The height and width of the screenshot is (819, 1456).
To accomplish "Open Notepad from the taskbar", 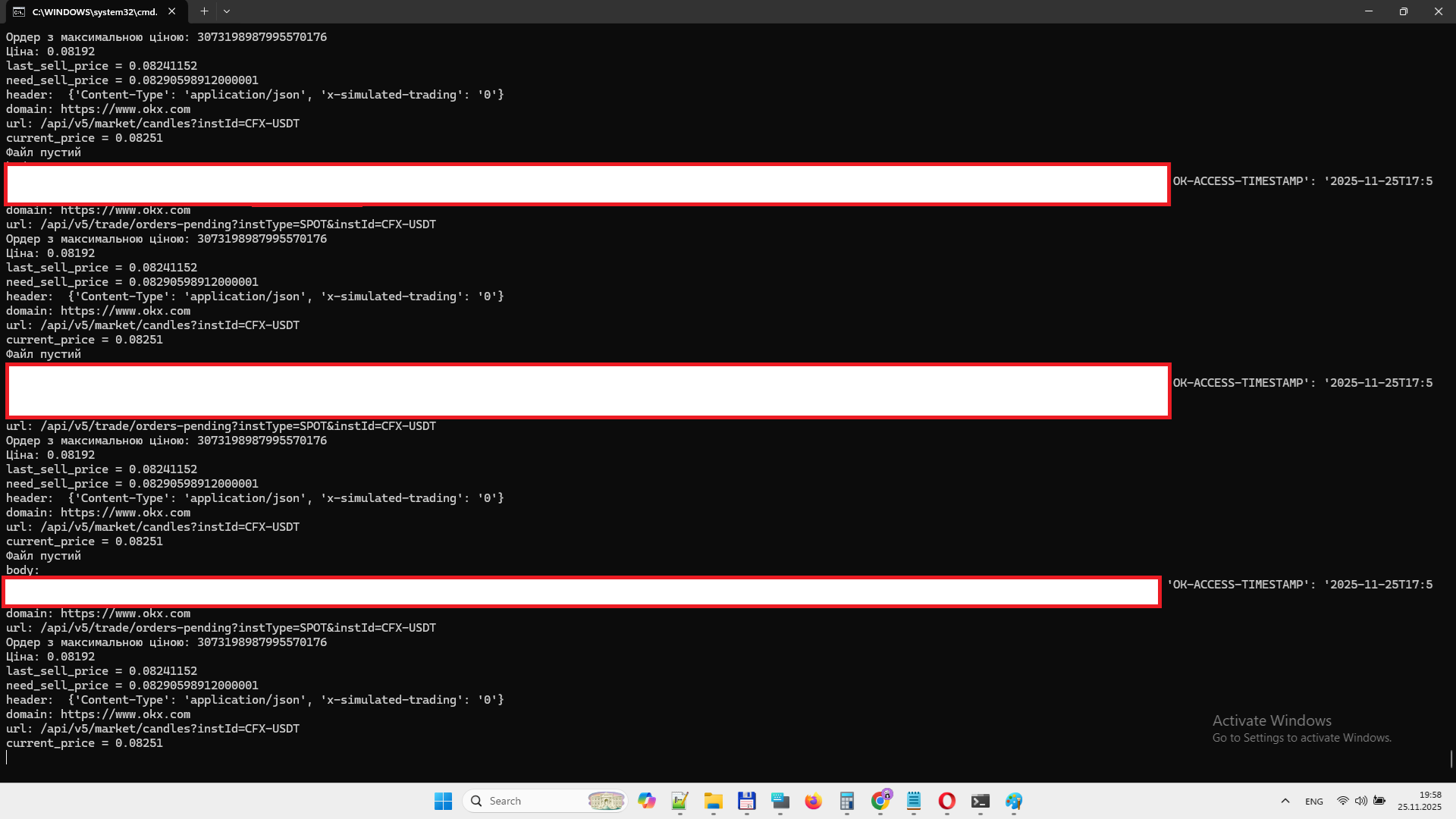I will click(x=913, y=801).
